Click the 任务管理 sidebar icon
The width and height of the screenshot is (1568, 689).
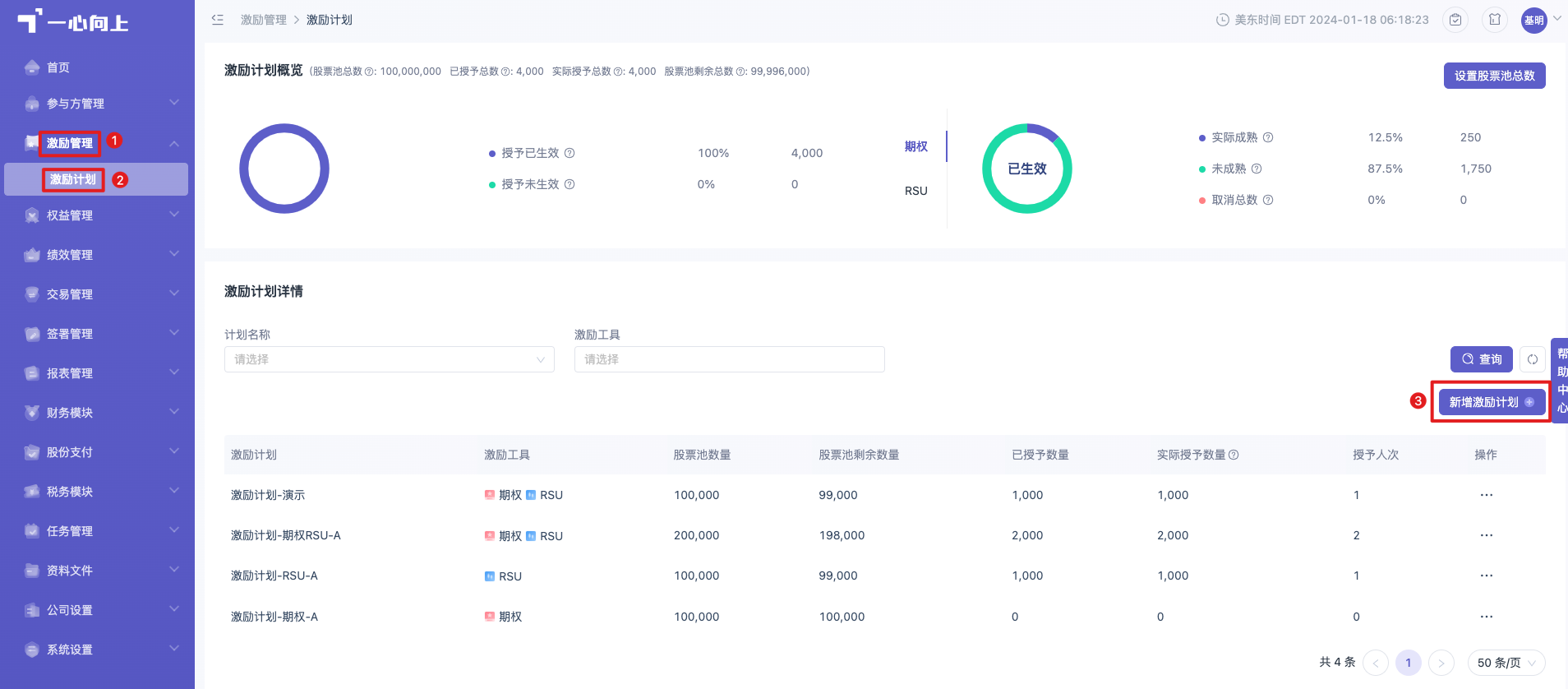click(x=32, y=531)
